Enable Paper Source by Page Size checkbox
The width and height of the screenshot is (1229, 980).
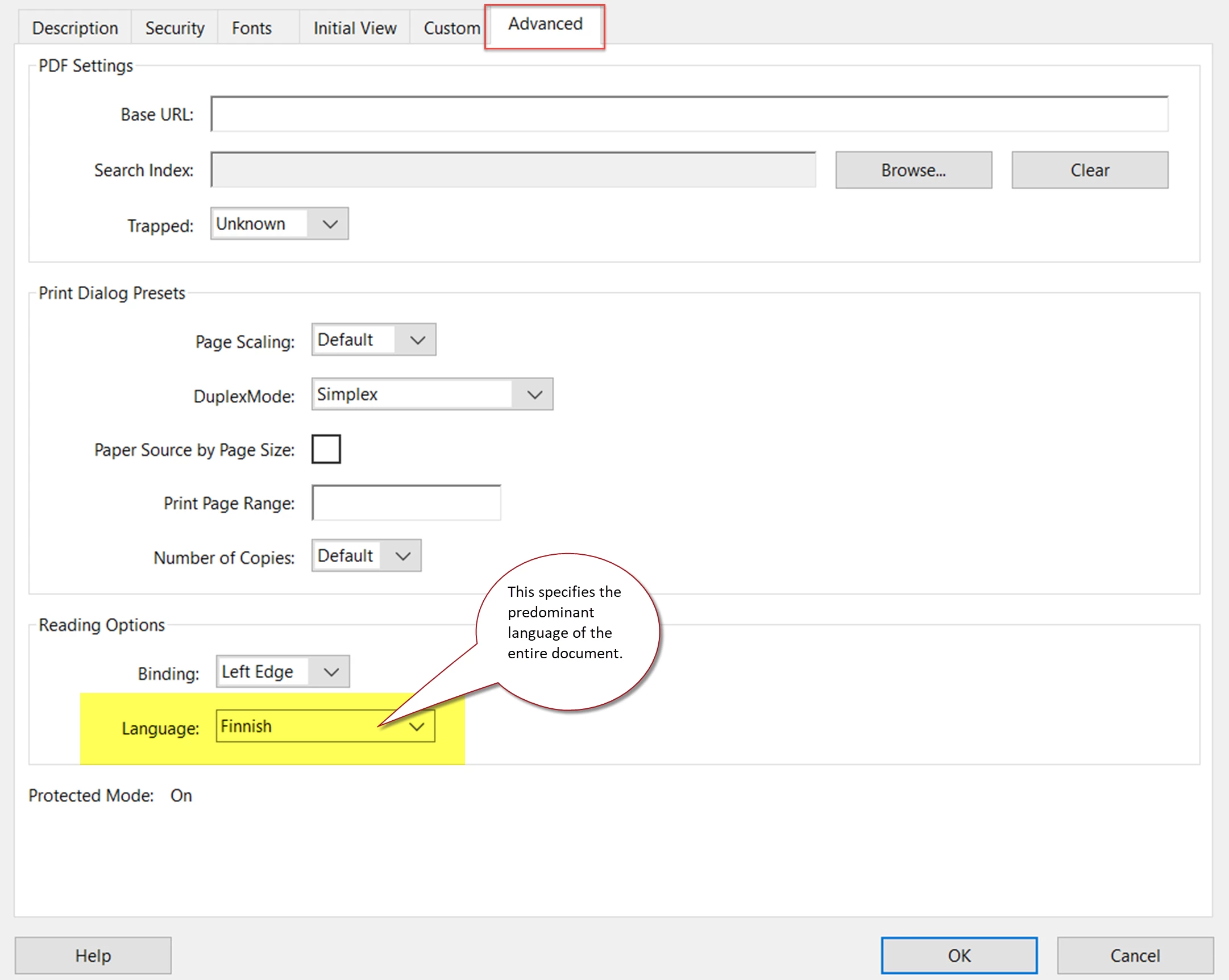click(x=326, y=449)
